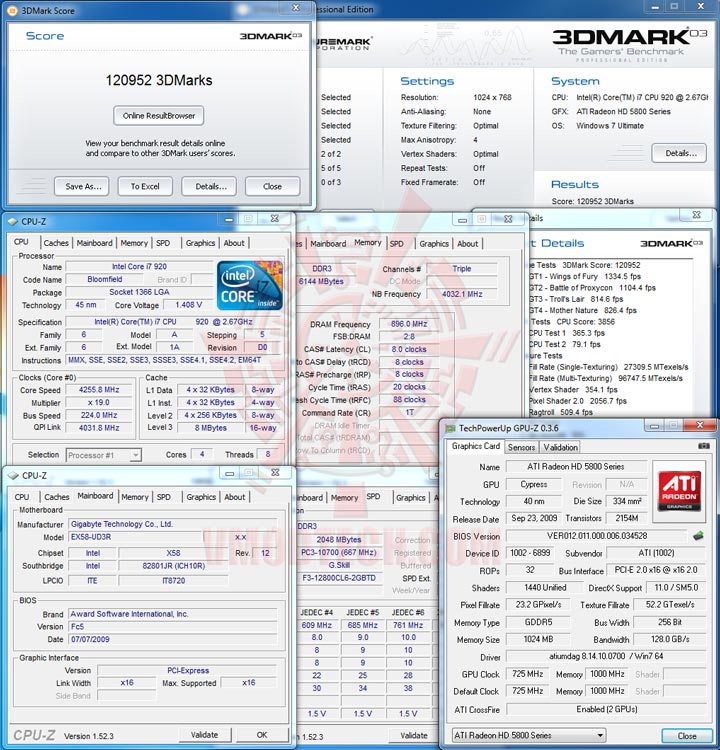
Task: Click the ATI CrossFire 'Enabled (2 GPUs)' field
Action: [x=606, y=709]
